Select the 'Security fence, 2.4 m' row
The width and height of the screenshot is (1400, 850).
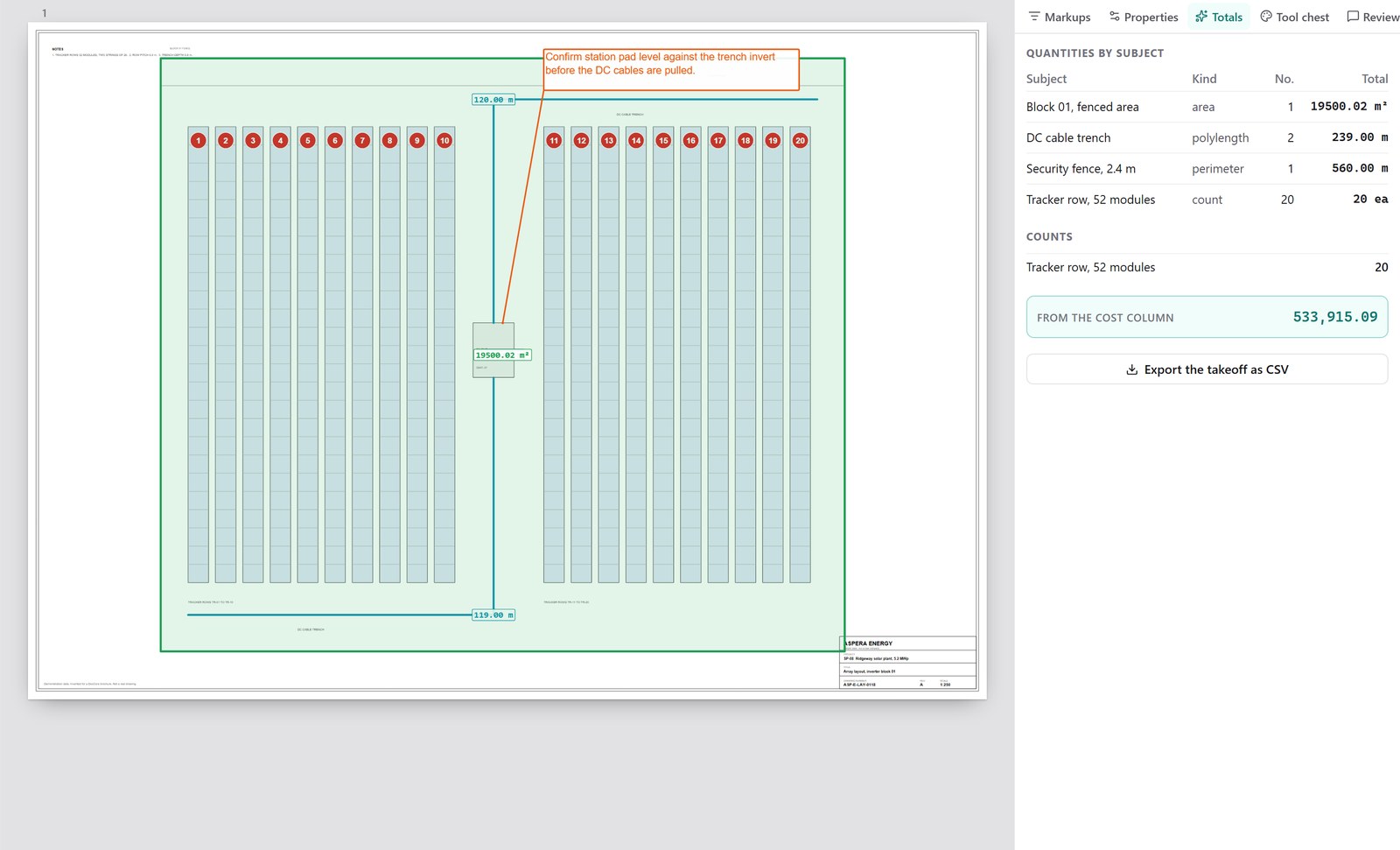click(x=1207, y=168)
